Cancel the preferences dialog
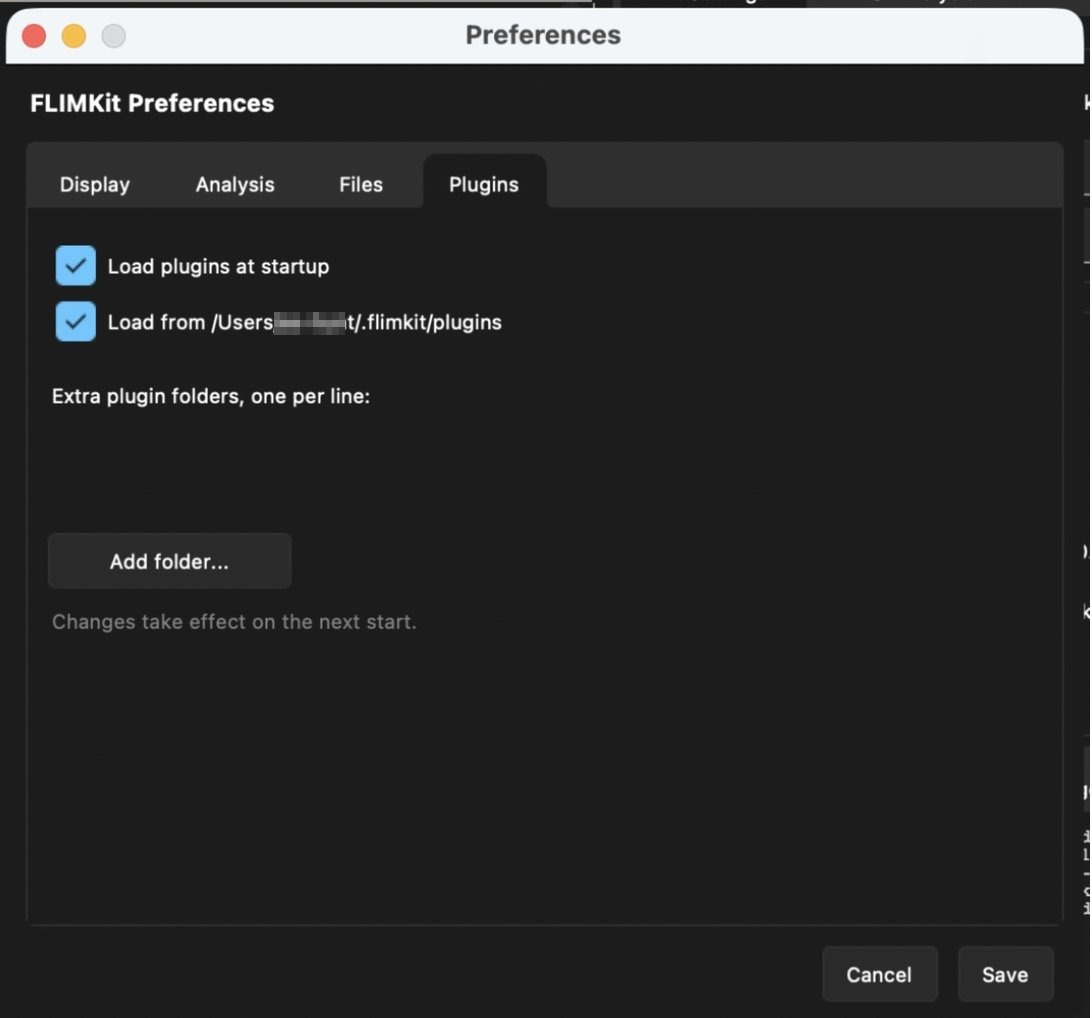The width and height of the screenshot is (1092, 1018). [x=880, y=974]
